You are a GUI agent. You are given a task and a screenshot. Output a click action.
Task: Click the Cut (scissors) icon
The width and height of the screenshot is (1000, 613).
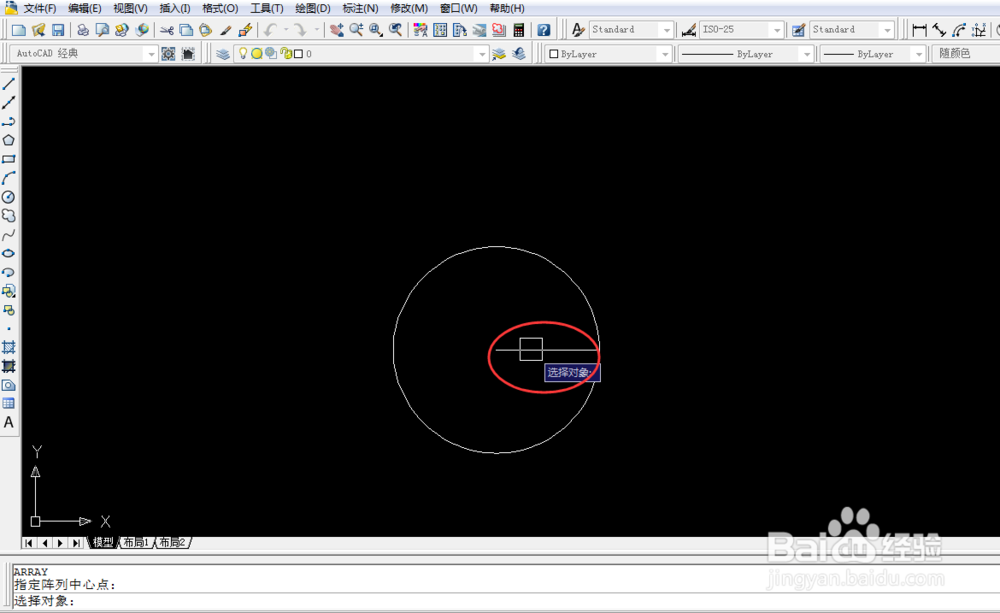pyautogui.click(x=167, y=30)
